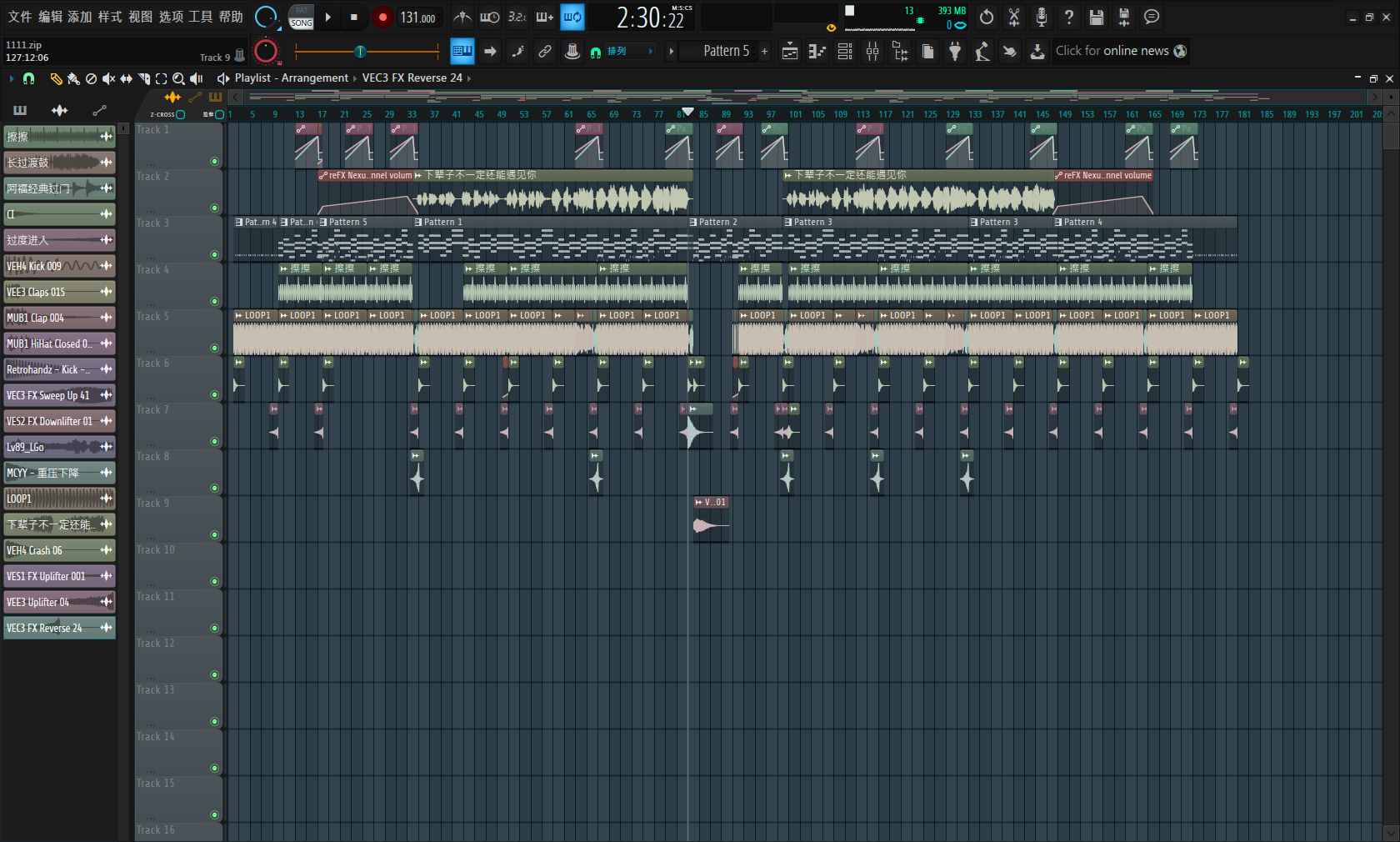The height and width of the screenshot is (842, 1400).
Task: Click the main pitch slider handle
Action: pos(360,52)
